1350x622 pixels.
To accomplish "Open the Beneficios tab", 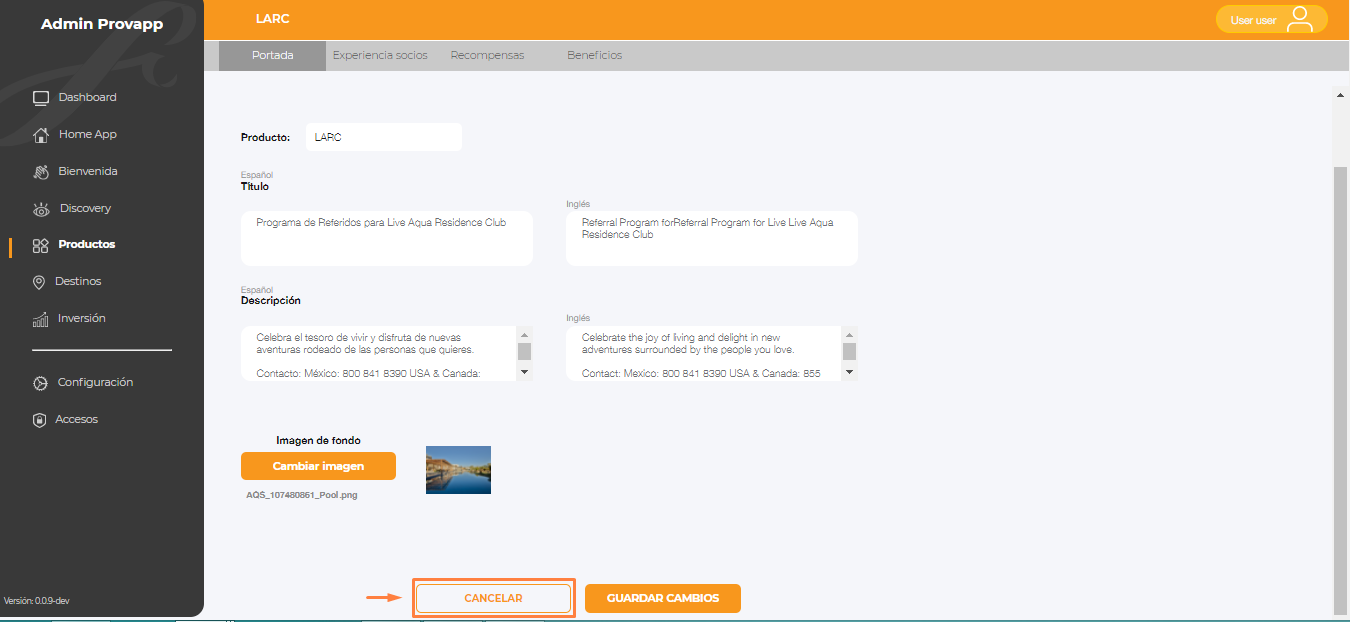I will pos(594,56).
